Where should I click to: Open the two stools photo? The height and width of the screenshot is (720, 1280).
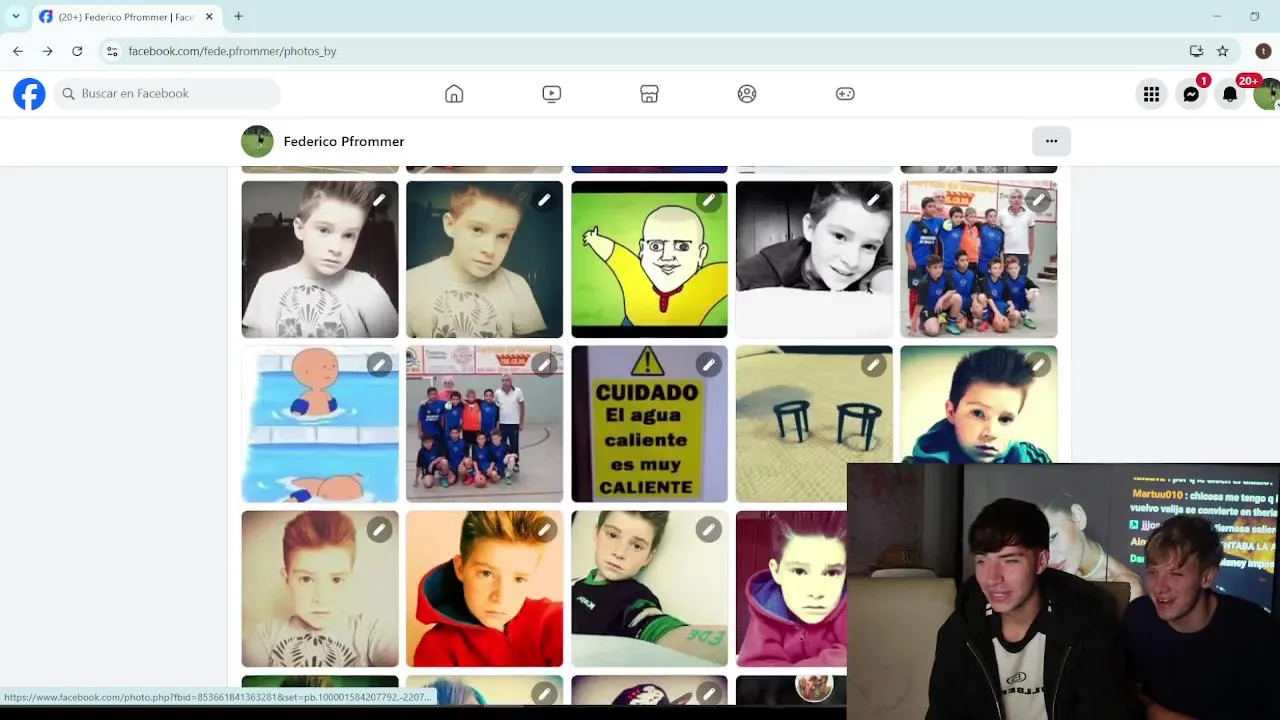814,424
